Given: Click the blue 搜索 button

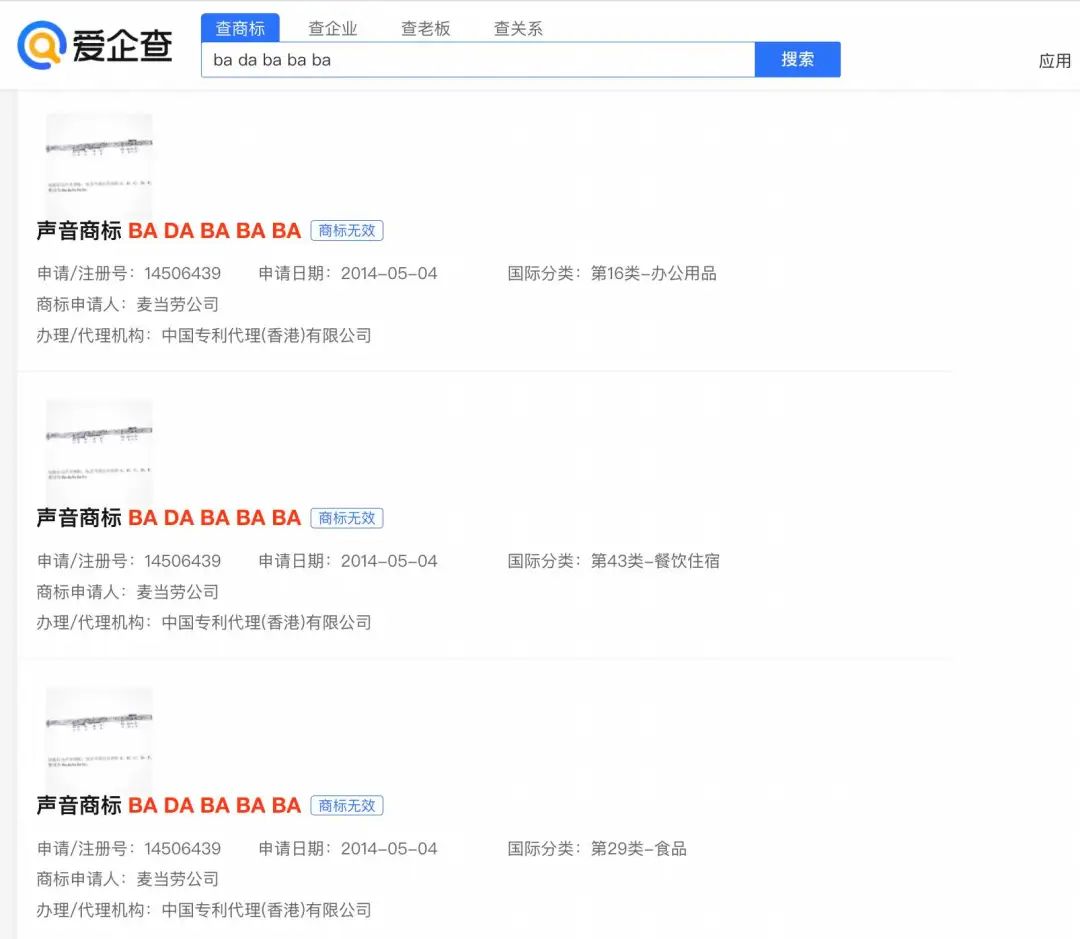Looking at the screenshot, I should pos(798,59).
